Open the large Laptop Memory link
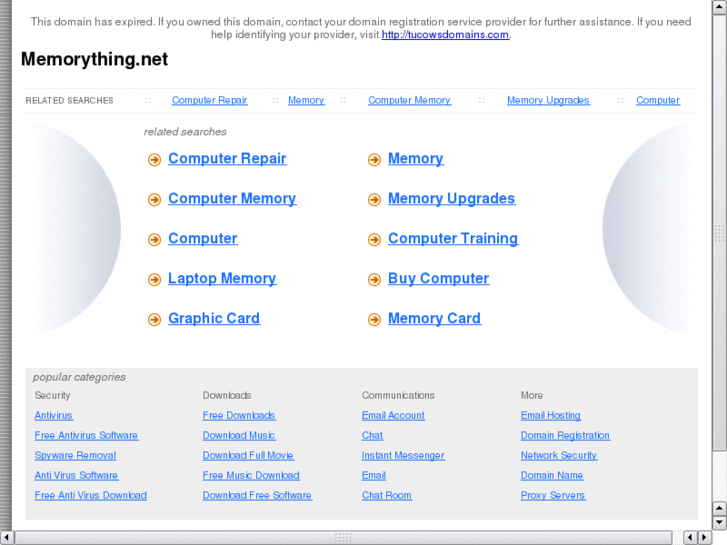727x545 pixels. click(222, 278)
